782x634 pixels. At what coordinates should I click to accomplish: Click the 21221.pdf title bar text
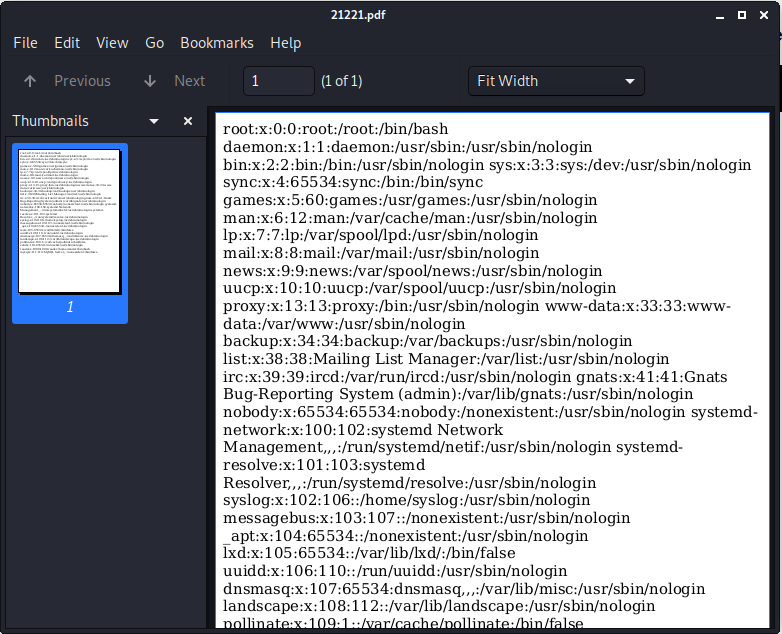[x=391, y=15]
